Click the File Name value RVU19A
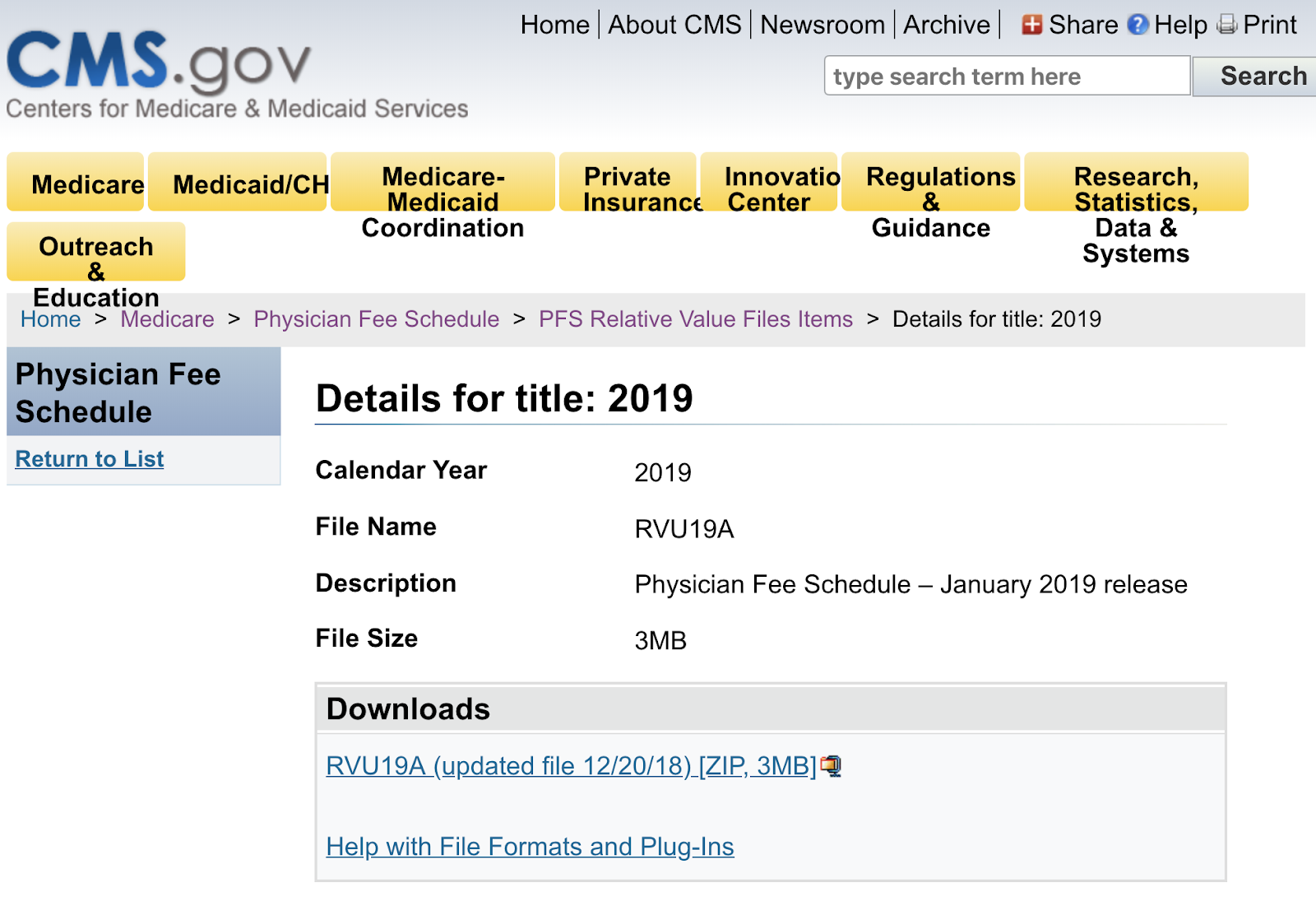Image resolution: width=1316 pixels, height=901 pixels. click(x=684, y=529)
